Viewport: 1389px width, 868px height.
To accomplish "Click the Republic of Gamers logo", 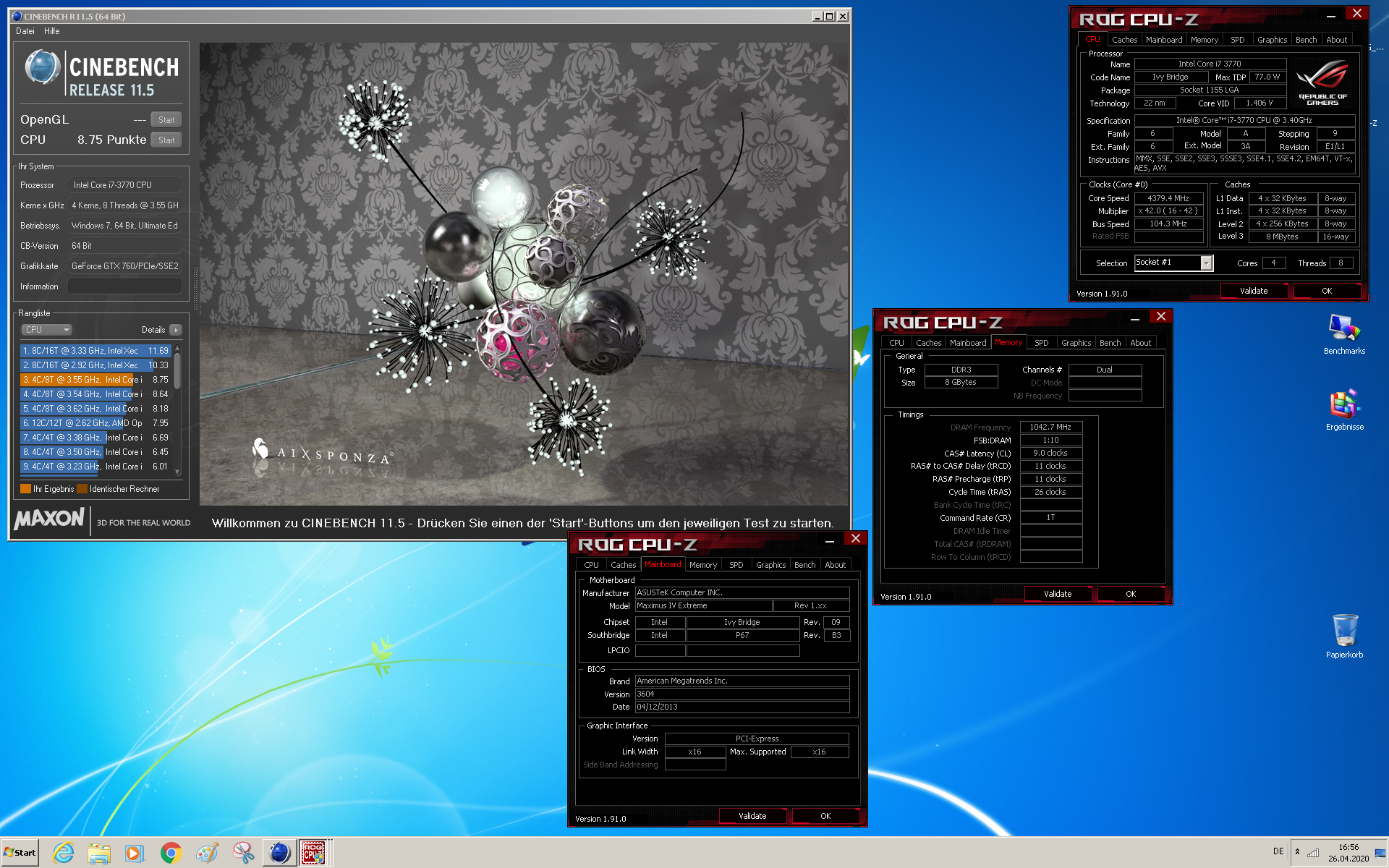I will click(1322, 84).
